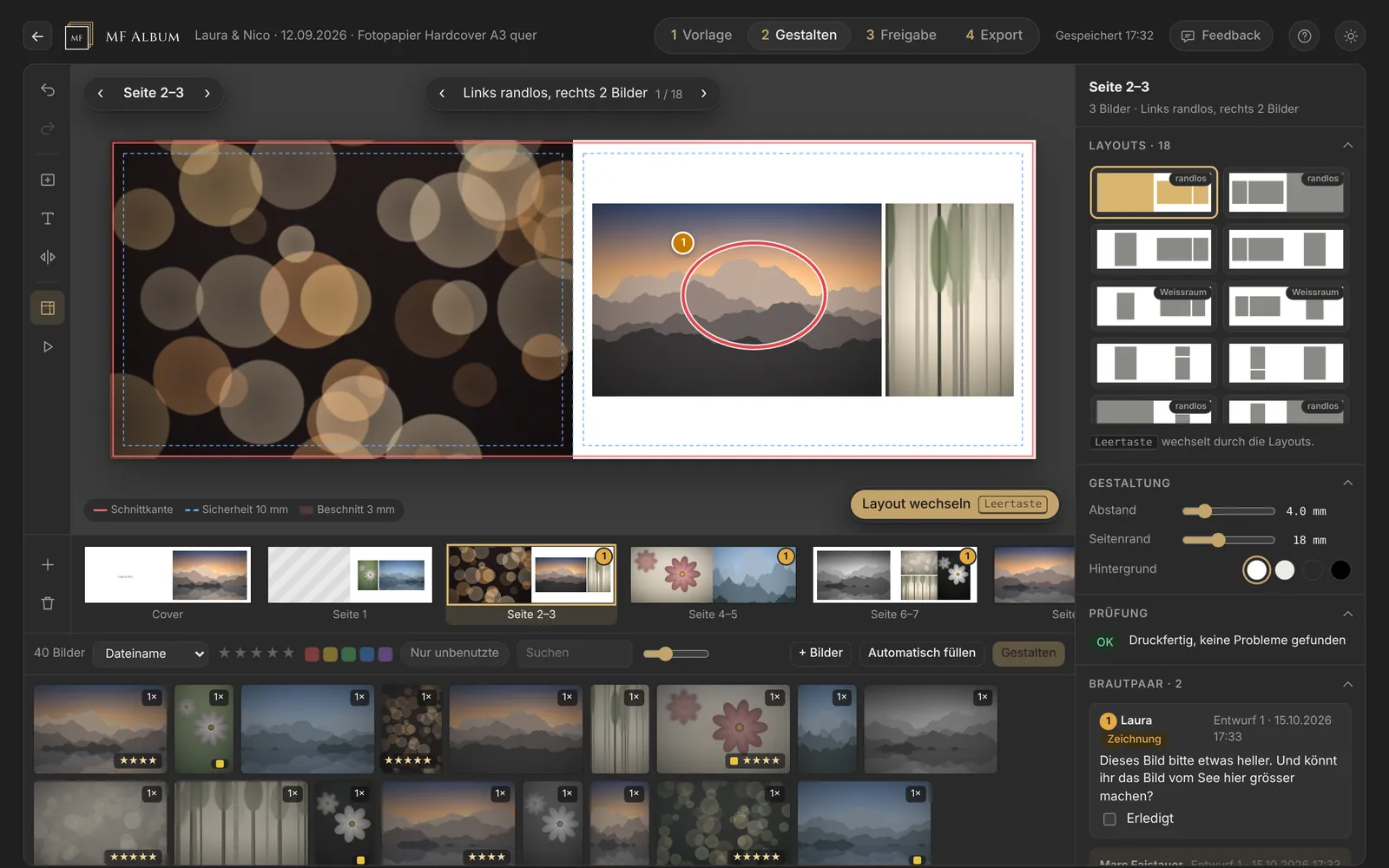Image resolution: width=1389 pixels, height=868 pixels.
Task: Toggle the light/dark theme icon
Action: click(x=1350, y=36)
